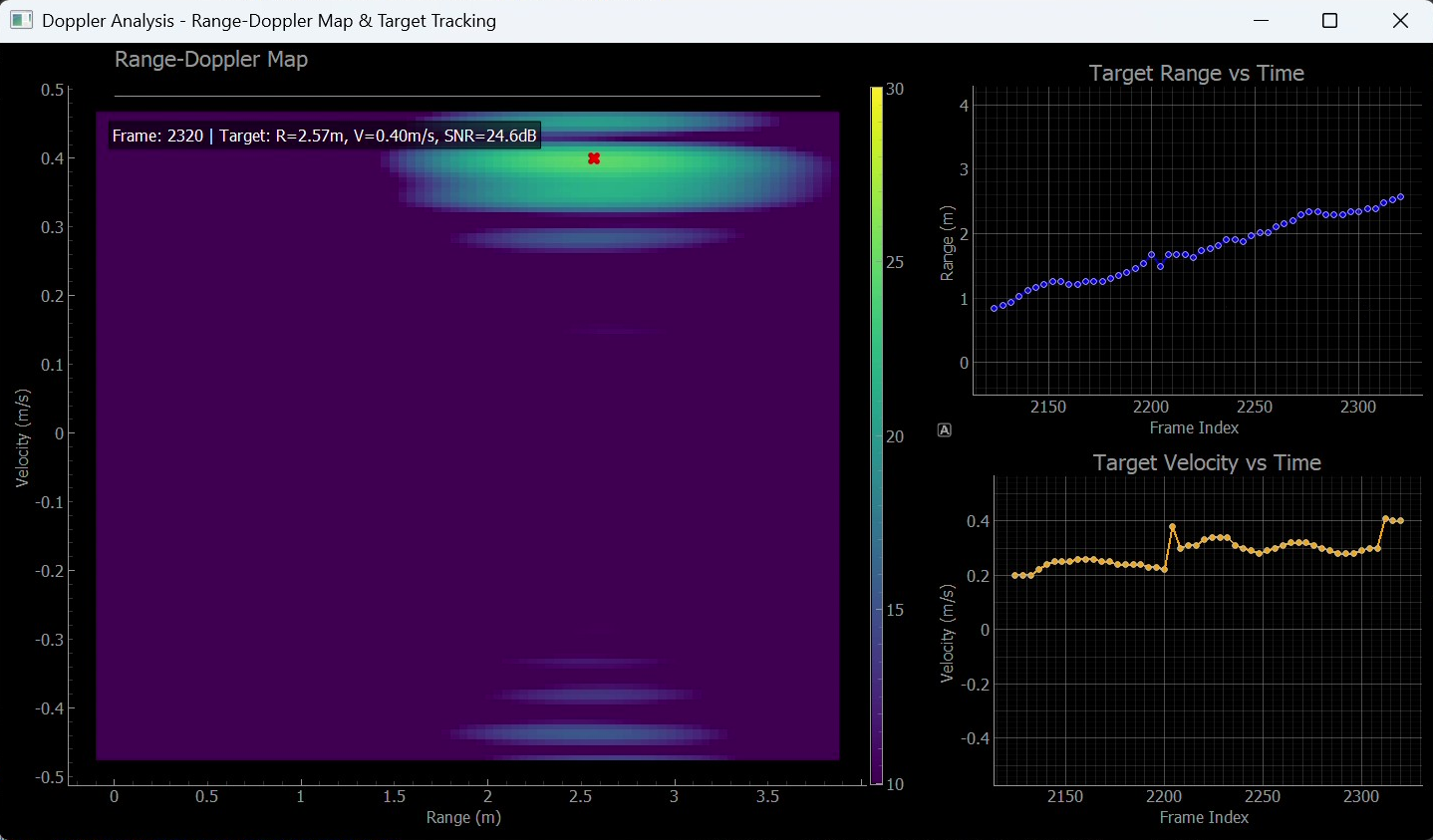The height and width of the screenshot is (840, 1433).
Task: Click the first blue point in range plot
Action: [x=994, y=309]
